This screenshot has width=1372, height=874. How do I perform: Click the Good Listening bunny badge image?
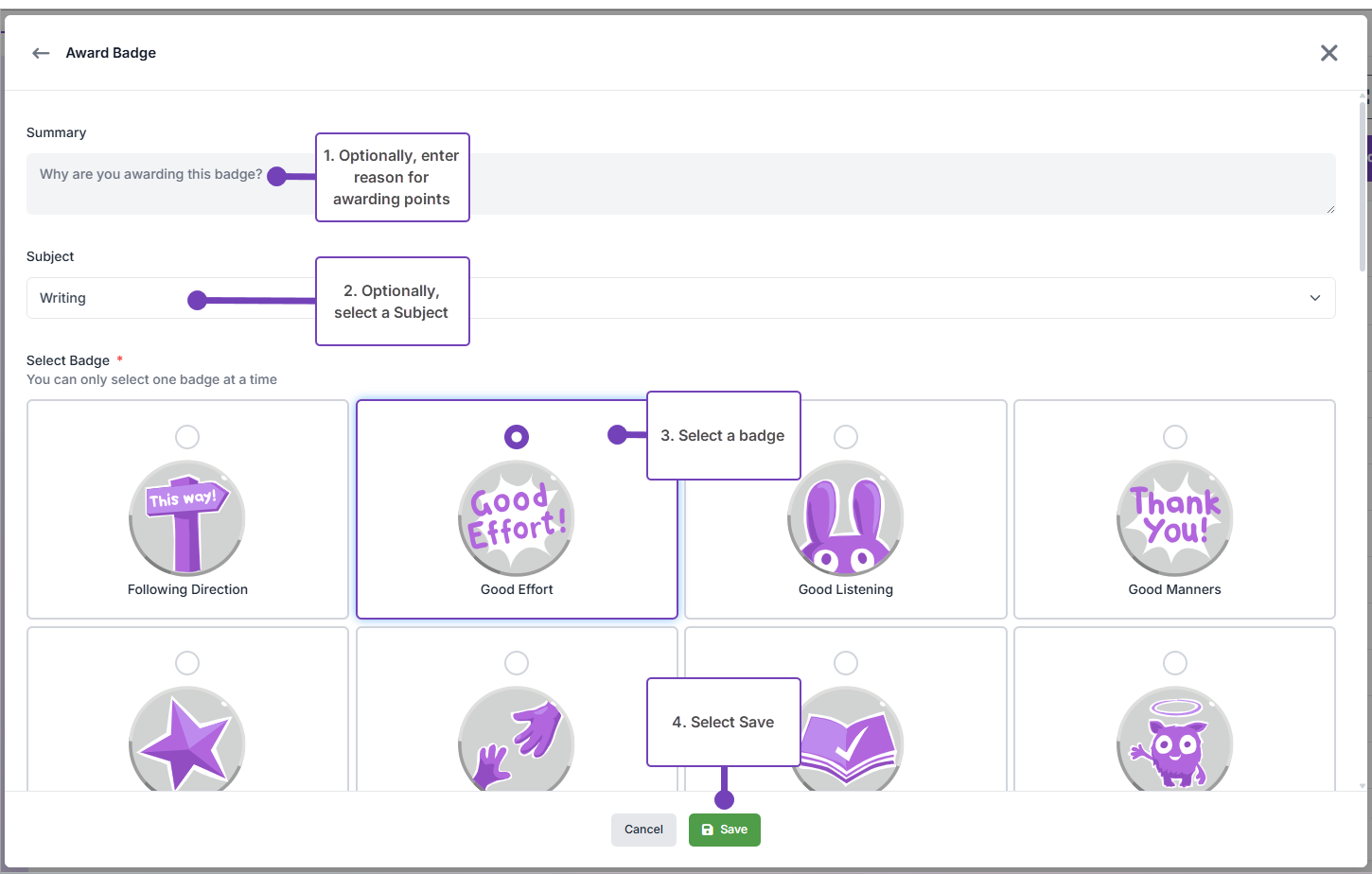click(846, 518)
